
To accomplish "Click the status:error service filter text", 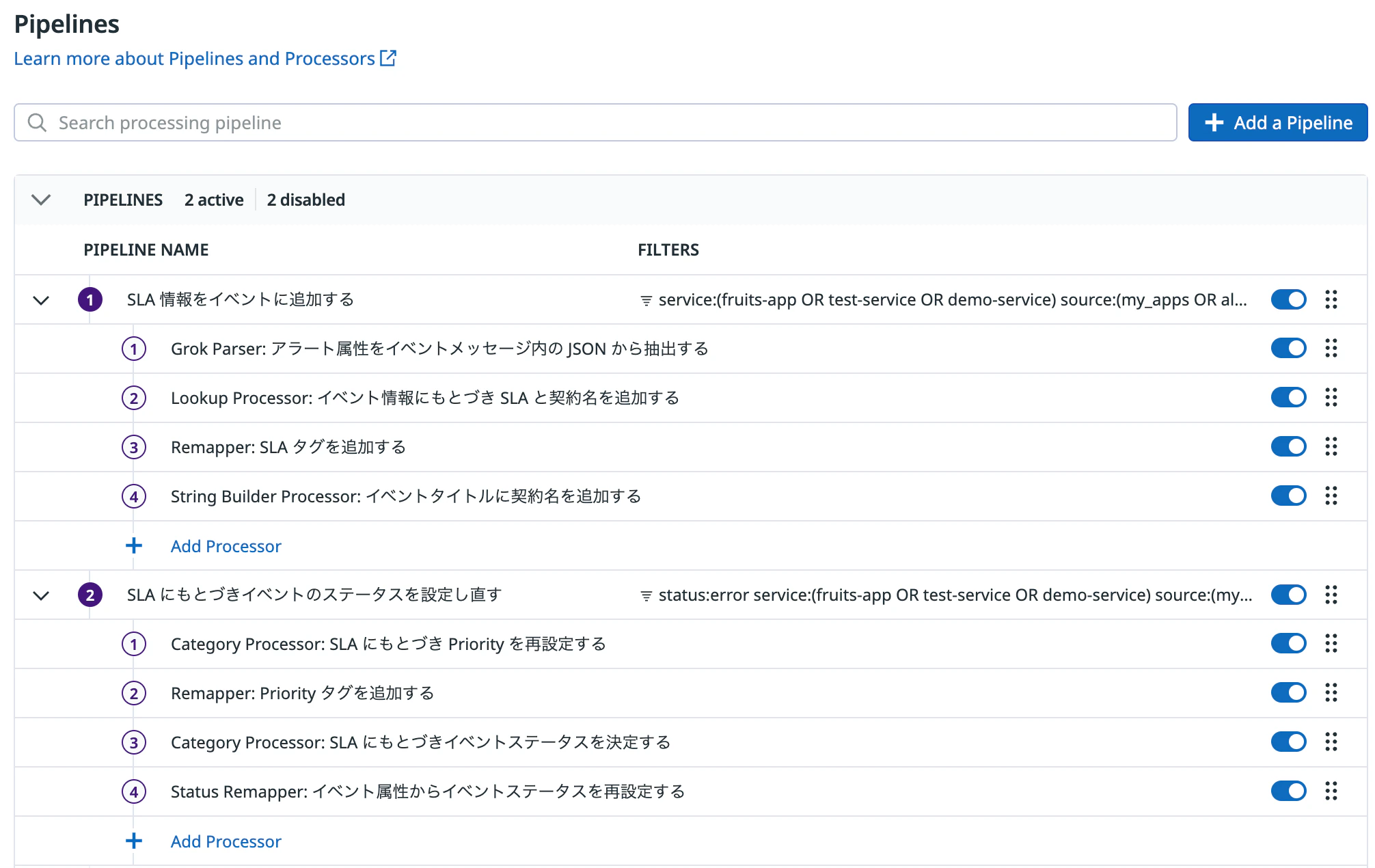I will [x=955, y=595].
